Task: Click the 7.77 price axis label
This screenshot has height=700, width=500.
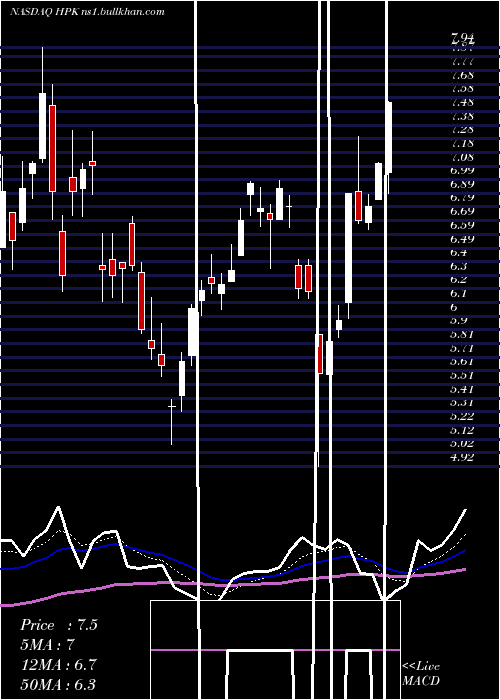Action: (x=462, y=61)
